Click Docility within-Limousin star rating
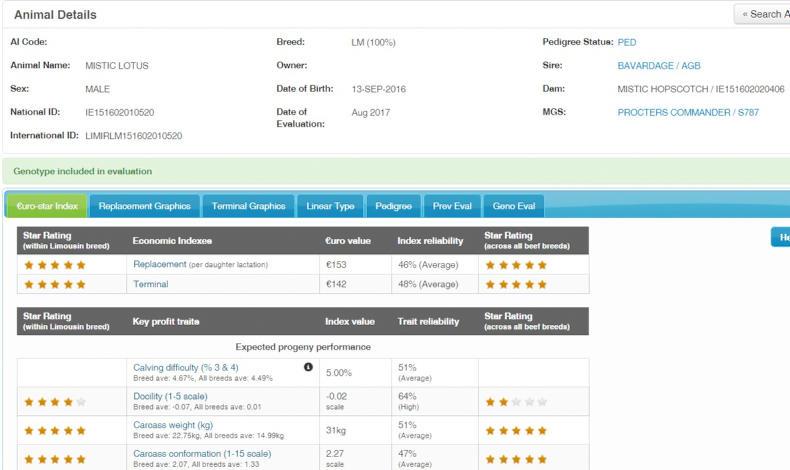This screenshot has width=790, height=470. click(55, 402)
